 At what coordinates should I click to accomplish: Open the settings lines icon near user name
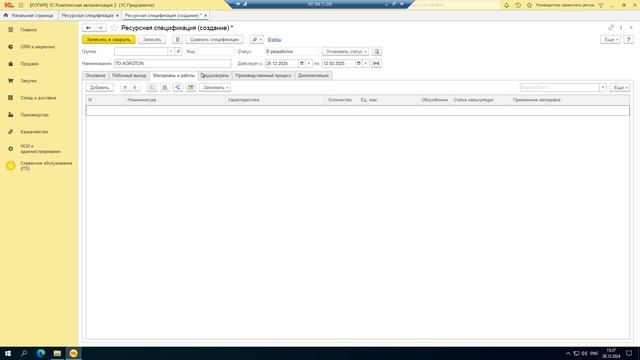pos(601,5)
